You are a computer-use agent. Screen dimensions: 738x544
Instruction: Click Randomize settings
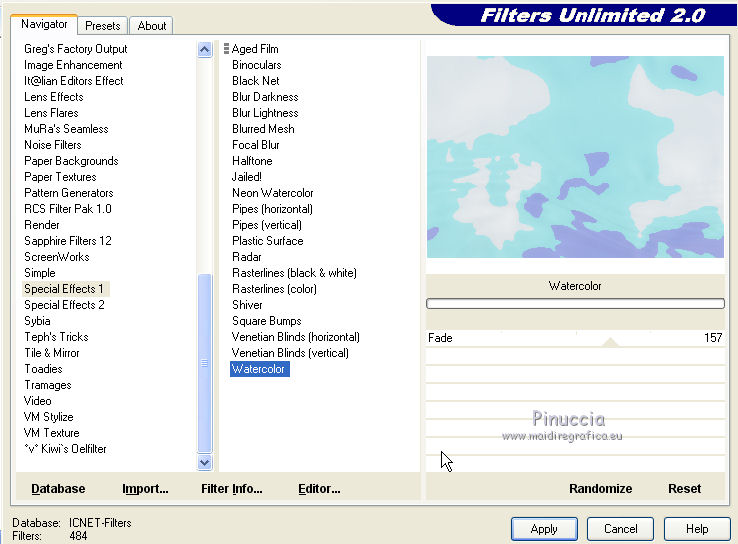pos(601,488)
